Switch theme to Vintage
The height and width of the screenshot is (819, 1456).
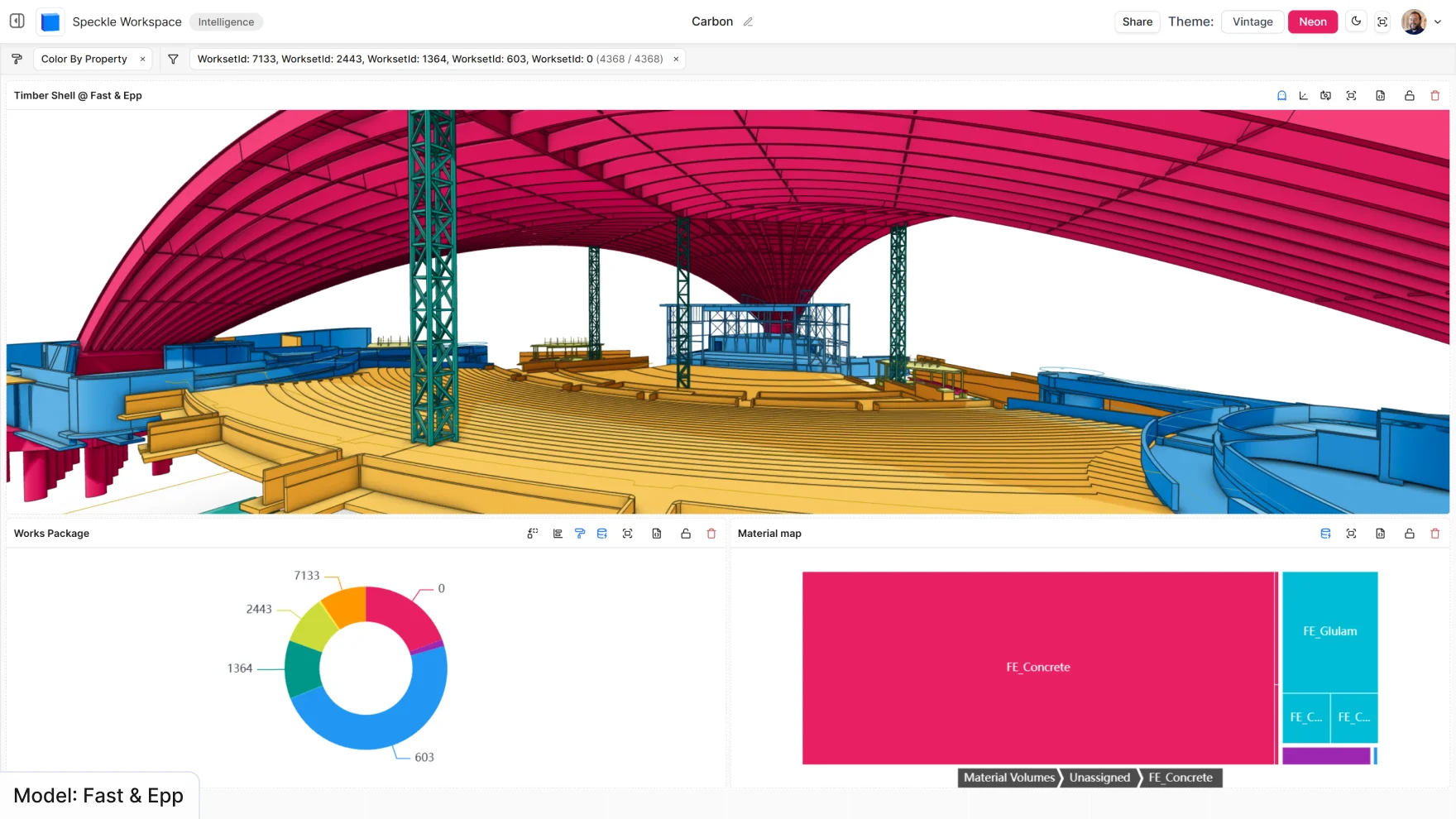(1252, 22)
